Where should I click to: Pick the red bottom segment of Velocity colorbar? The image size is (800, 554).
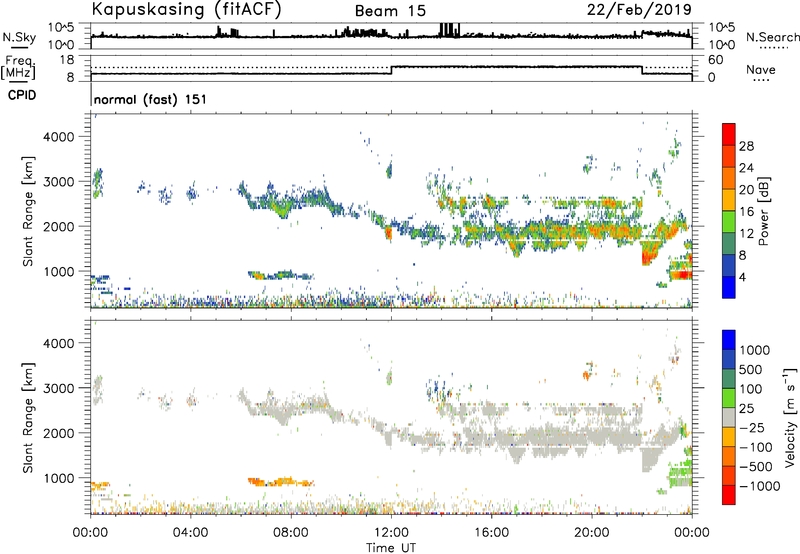tap(729, 495)
